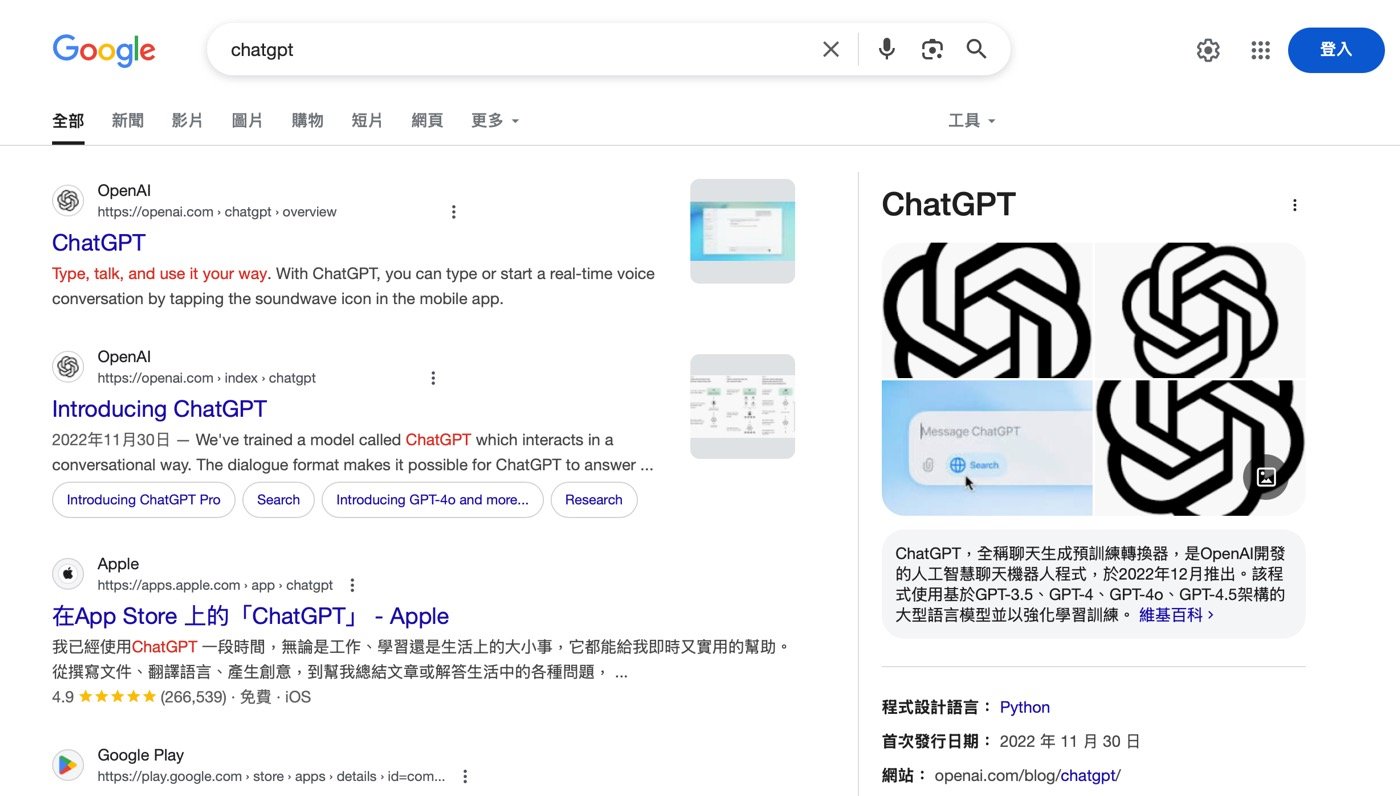Open knowledge panel three-dot menu
1400x796 pixels.
[x=1295, y=205]
